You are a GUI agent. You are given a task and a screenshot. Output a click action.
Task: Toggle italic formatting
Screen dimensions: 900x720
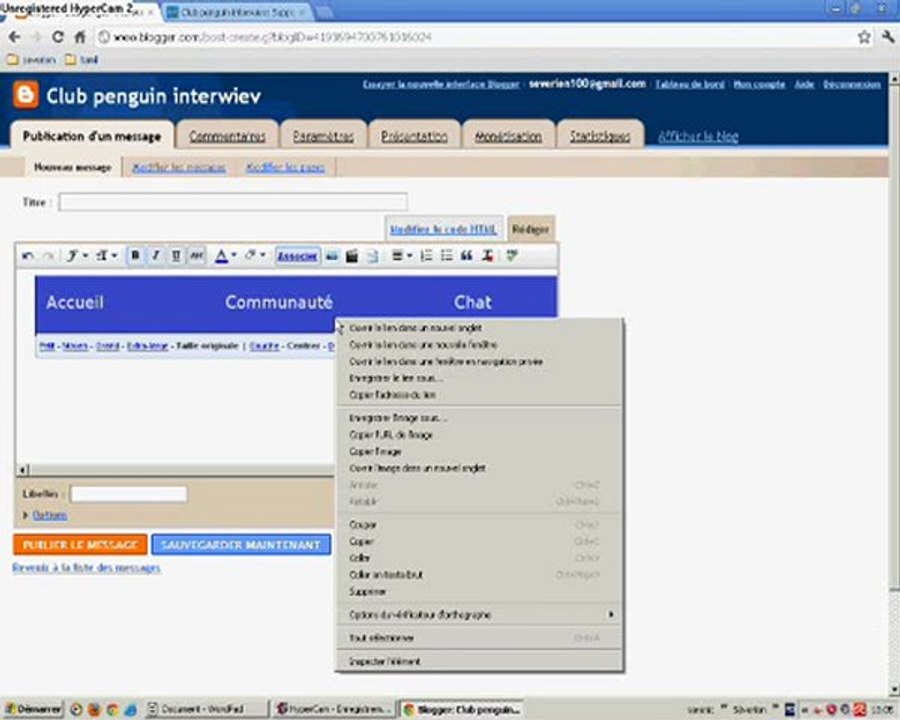tap(156, 256)
